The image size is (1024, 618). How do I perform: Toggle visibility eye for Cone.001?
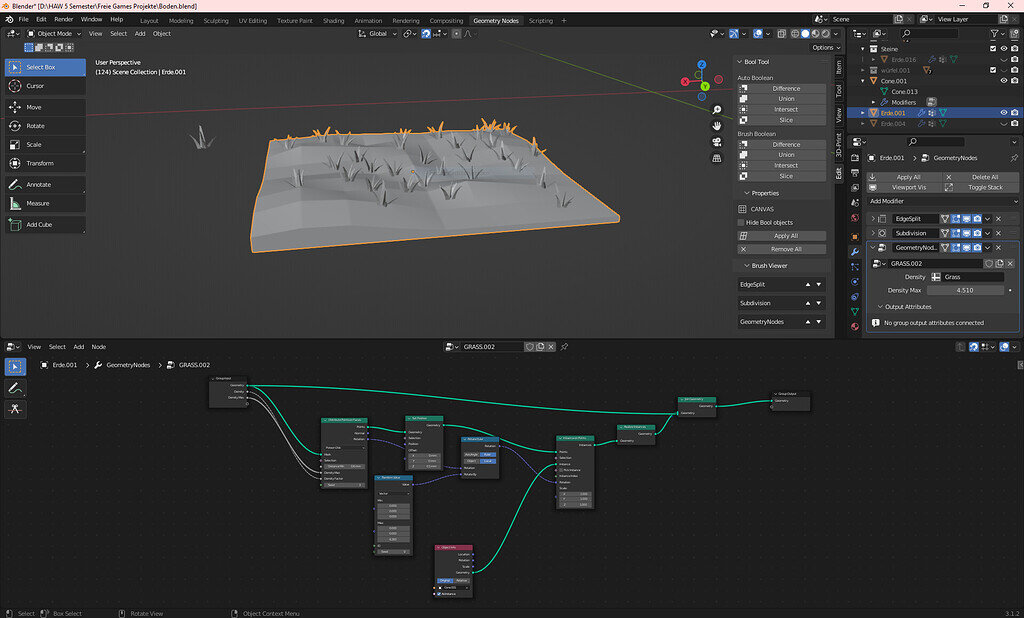tap(1003, 81)
